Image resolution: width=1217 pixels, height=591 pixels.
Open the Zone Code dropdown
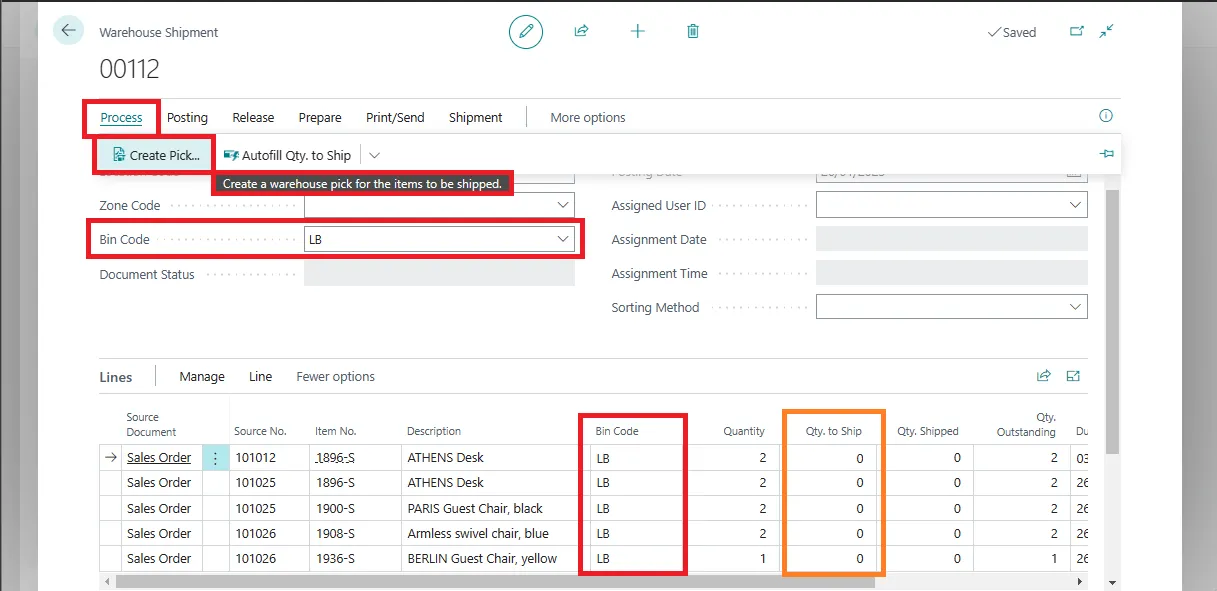pyautogui.click(x=564, y=205)
